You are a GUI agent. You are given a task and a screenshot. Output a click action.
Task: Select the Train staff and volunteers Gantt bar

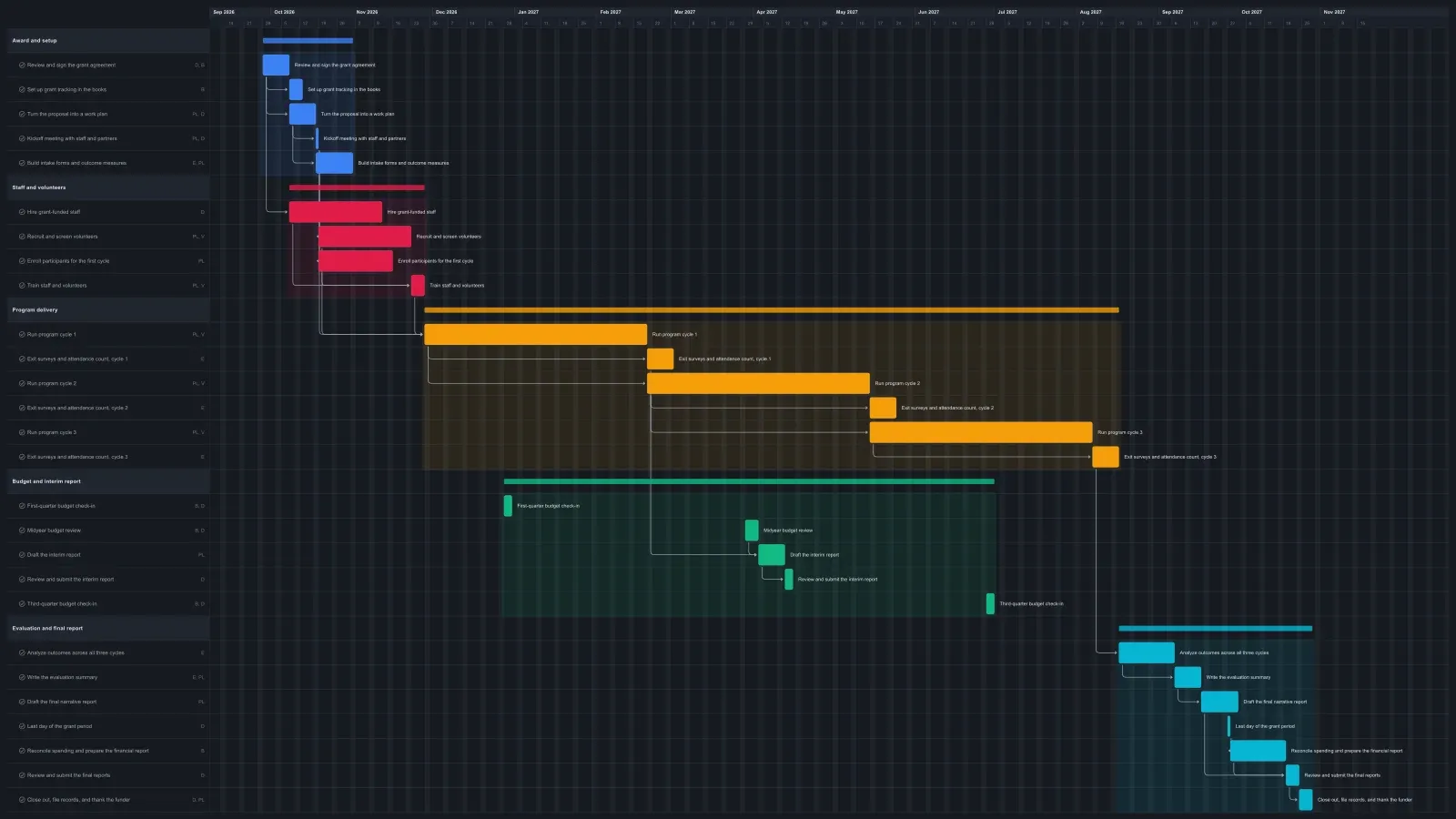418,286
